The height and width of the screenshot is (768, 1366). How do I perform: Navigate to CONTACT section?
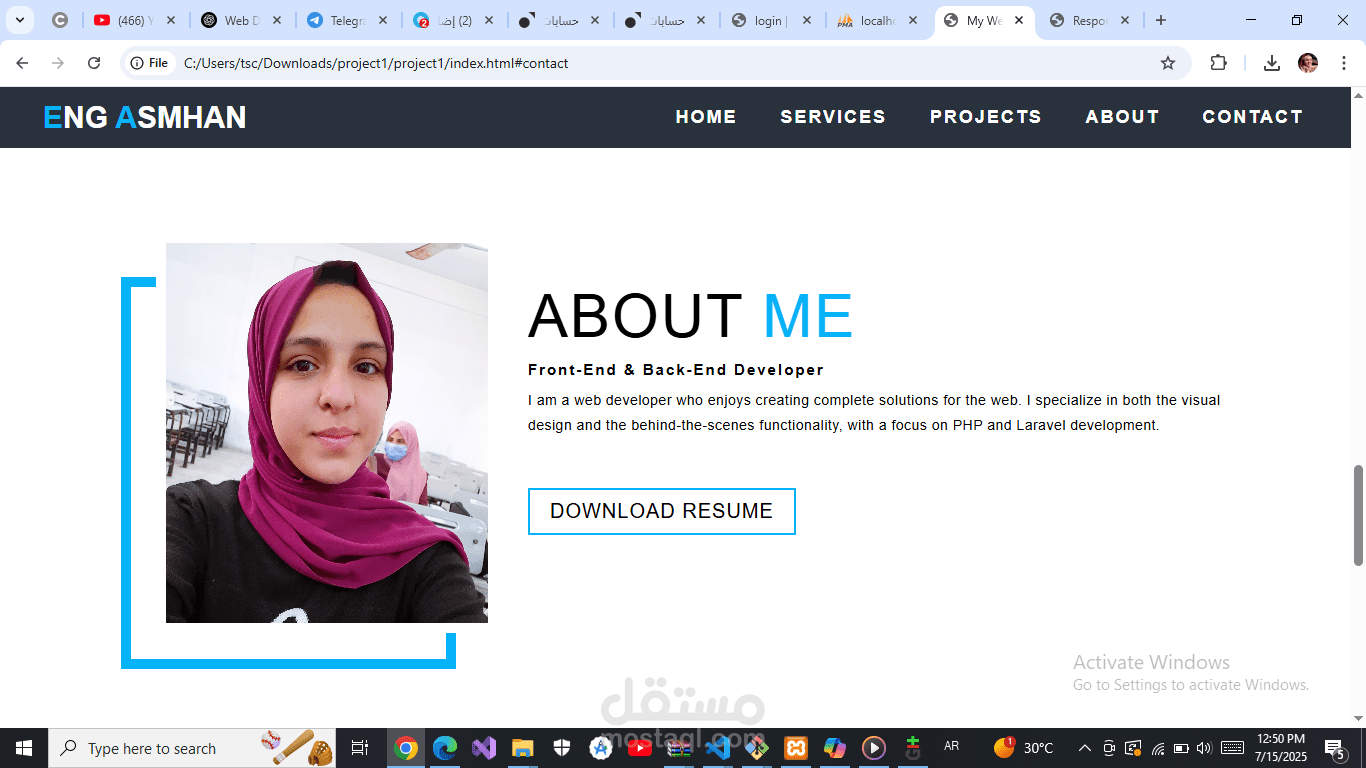1252,117
